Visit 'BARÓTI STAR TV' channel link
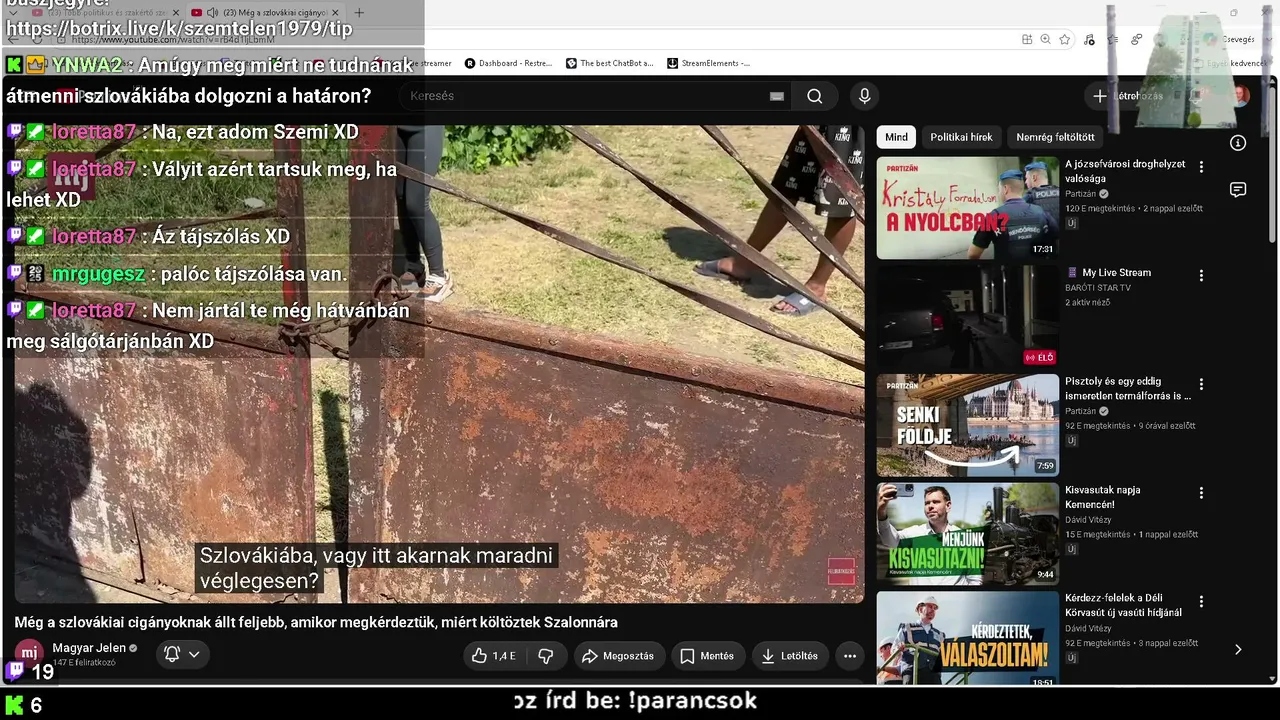Image resolution: width=1280 pixels, height=720 pixels. [x=1098, y=288]
